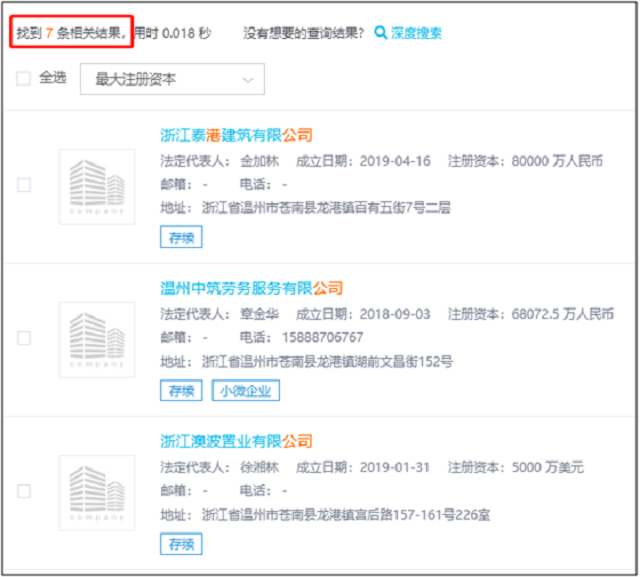Open the 最大注册资本 sort dropdown

(x=172, y=79)
